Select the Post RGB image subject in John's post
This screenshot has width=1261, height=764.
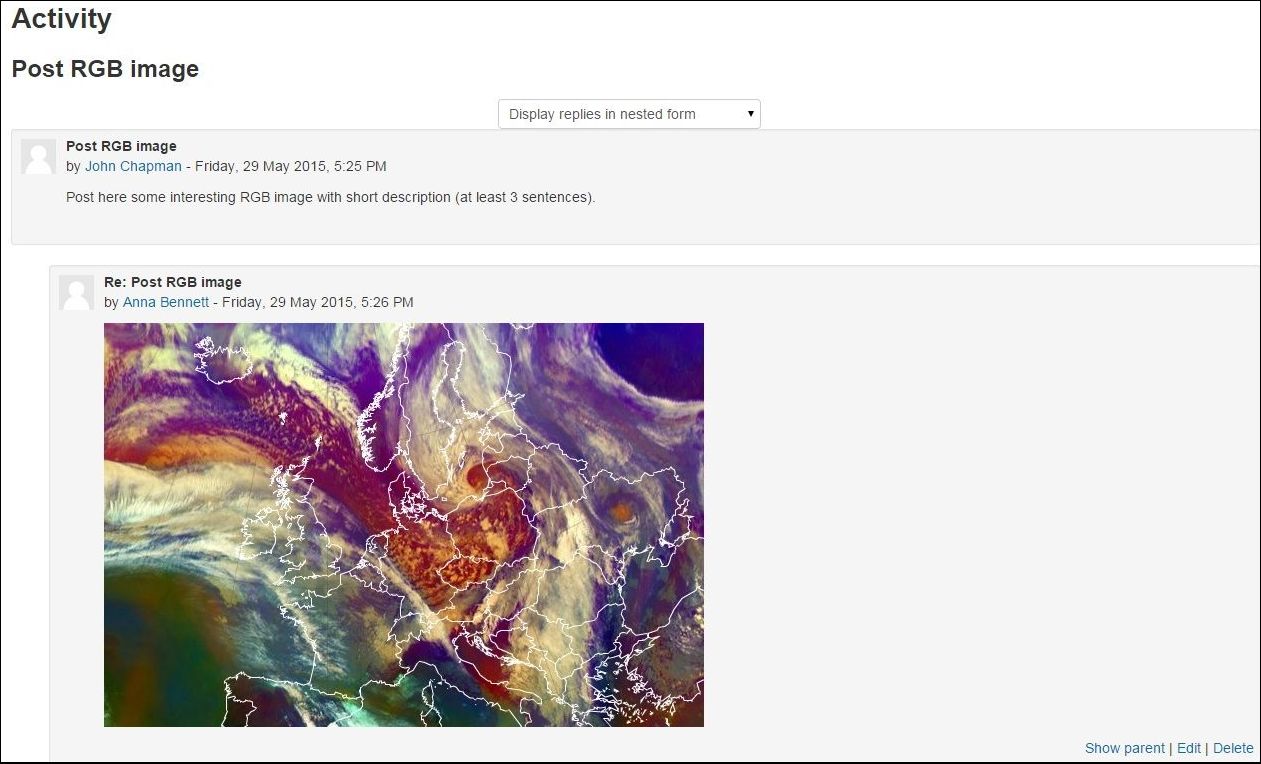(x=121, y=146)
